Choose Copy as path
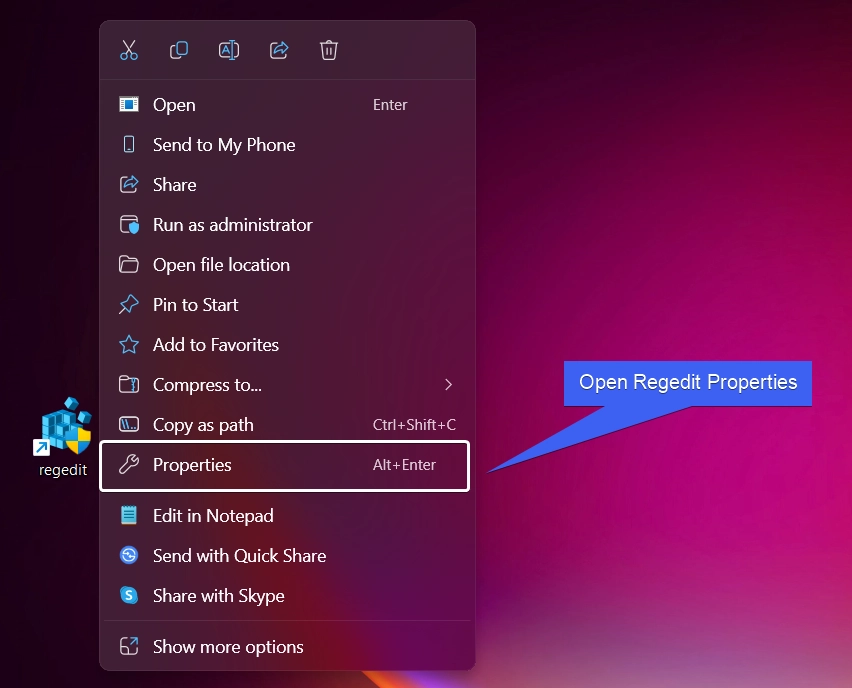Screen dimensions: 852x688 (287, 424)
